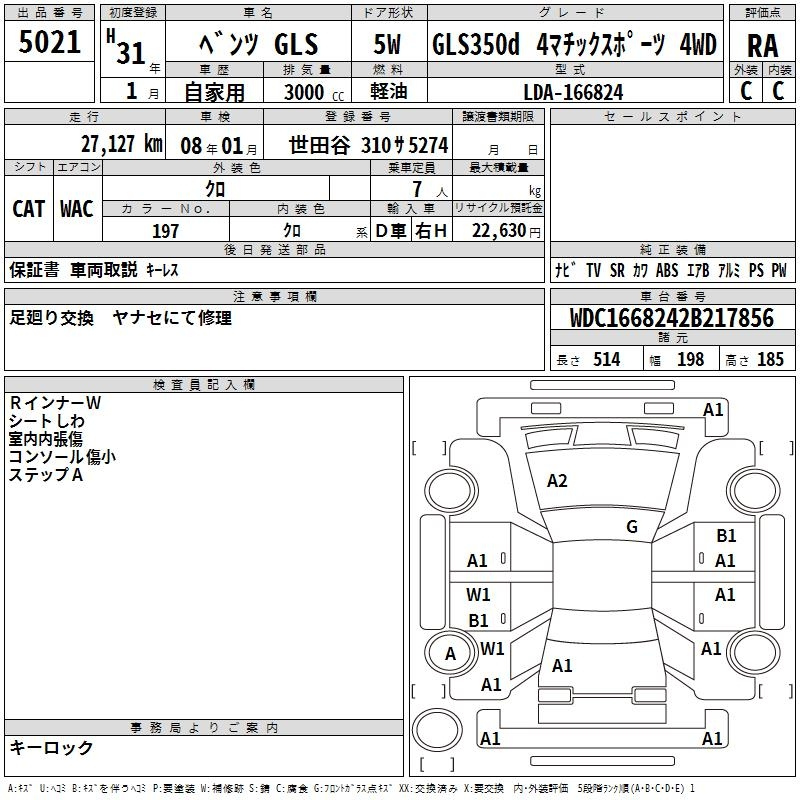Click the 検査員記入欄 header
Screen dimensions: 800x800
[204, 385]
